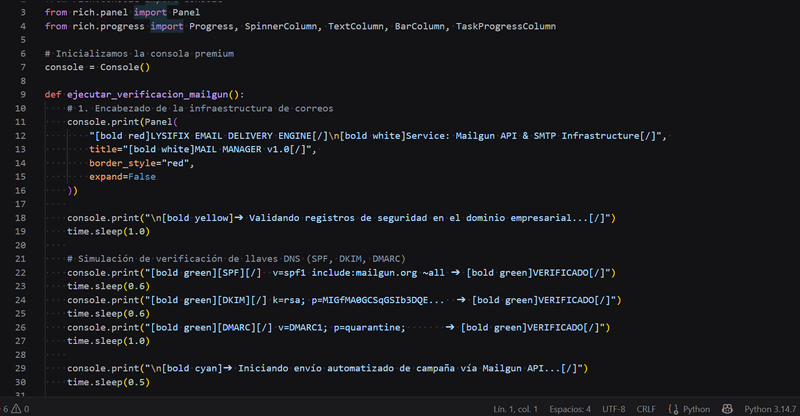The image size is (800, 416).
Task: Click time.sleep(1.0) on line 19
Action: 108,231
